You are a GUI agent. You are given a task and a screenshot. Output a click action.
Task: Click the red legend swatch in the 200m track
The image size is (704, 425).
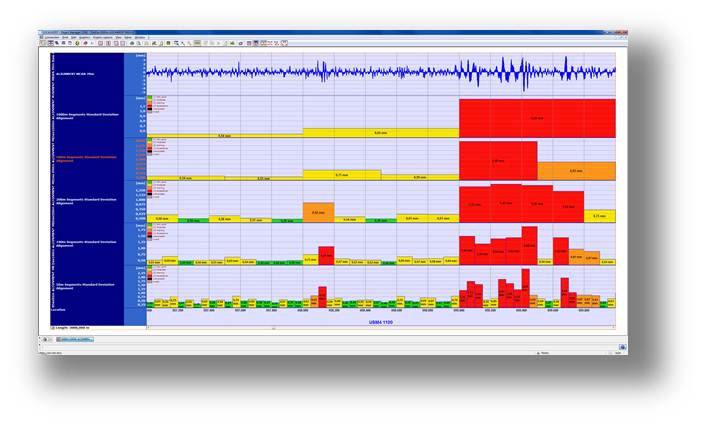pyautogui.click(x=151, y=191)
